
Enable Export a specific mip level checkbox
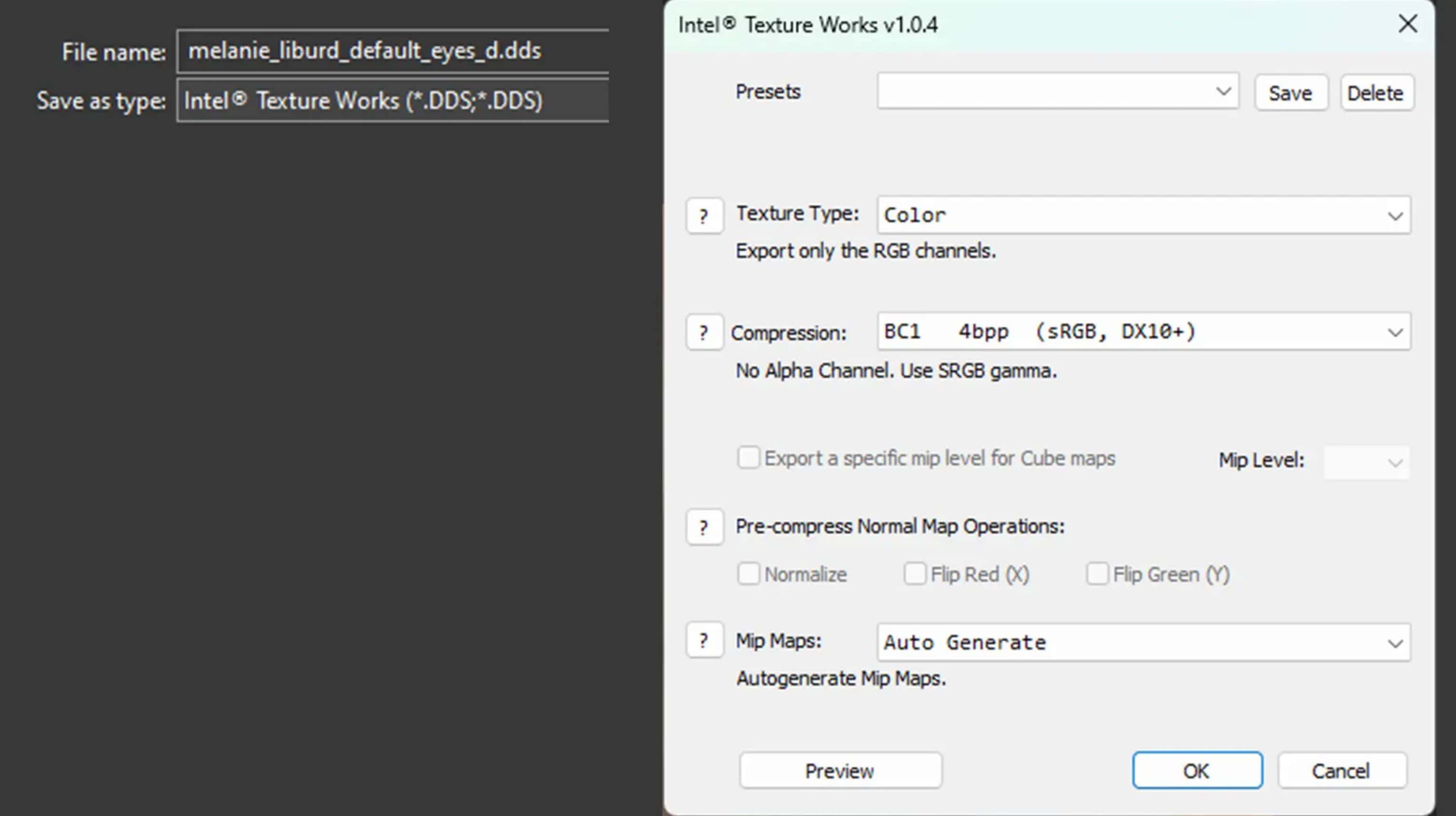(748, 457)
